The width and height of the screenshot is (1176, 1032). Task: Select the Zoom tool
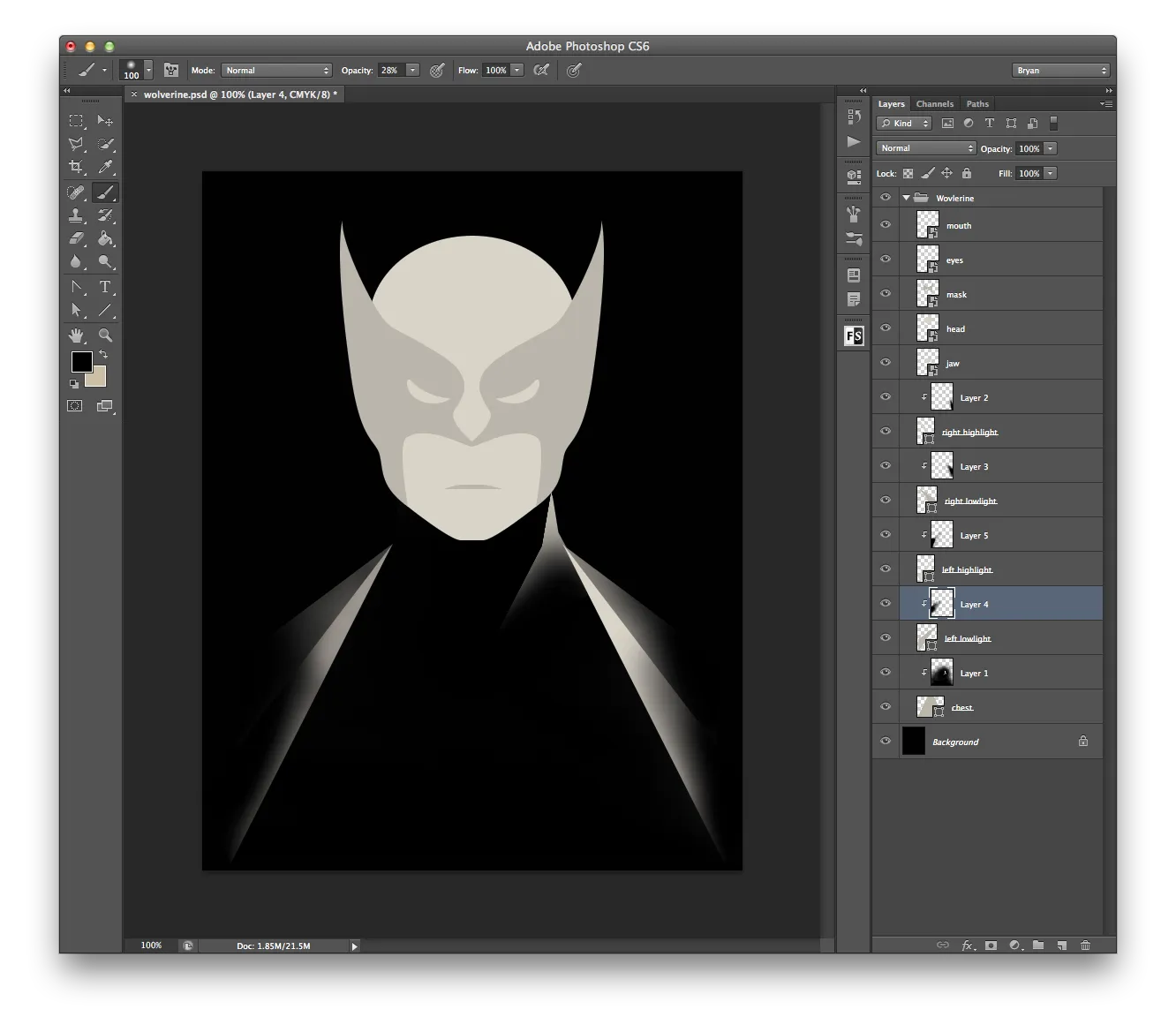coord(105,335)
